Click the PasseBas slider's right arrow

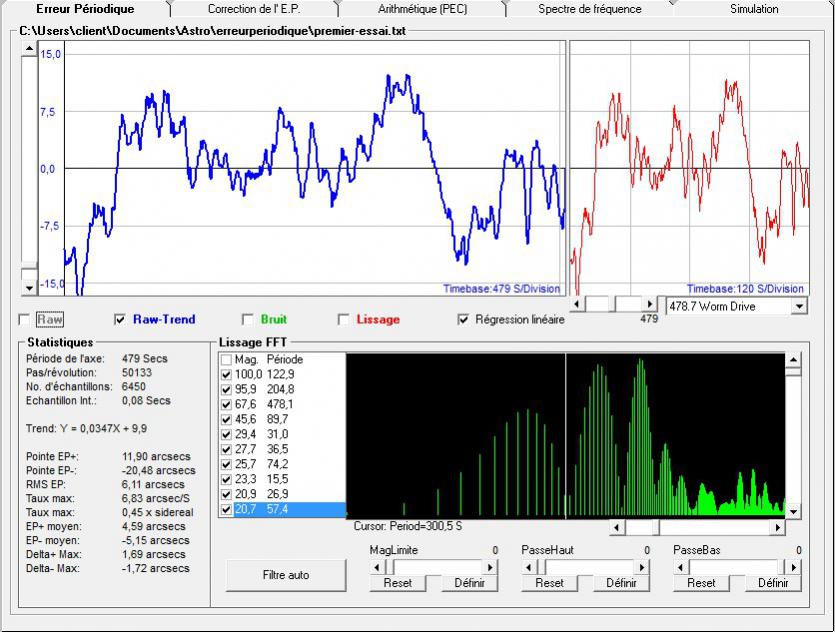[794, 566]
